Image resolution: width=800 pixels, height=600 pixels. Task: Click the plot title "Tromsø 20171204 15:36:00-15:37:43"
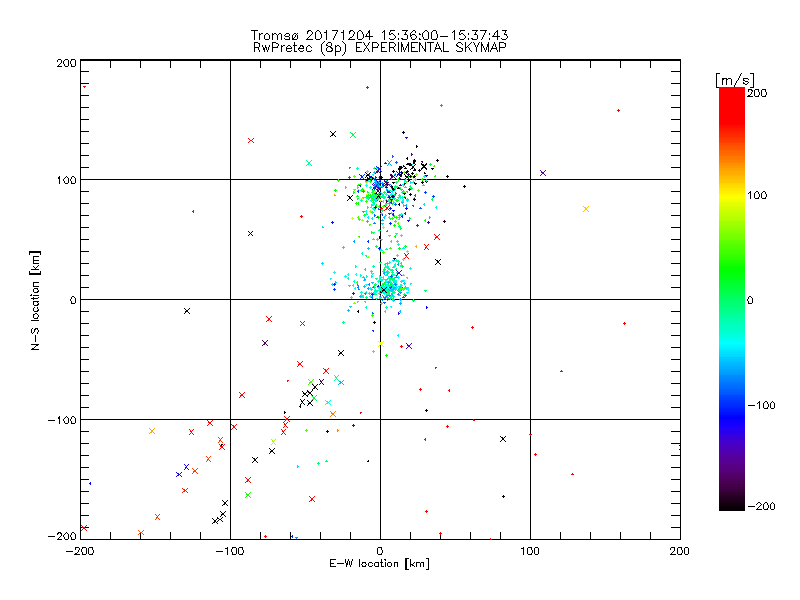coord(379,35)
